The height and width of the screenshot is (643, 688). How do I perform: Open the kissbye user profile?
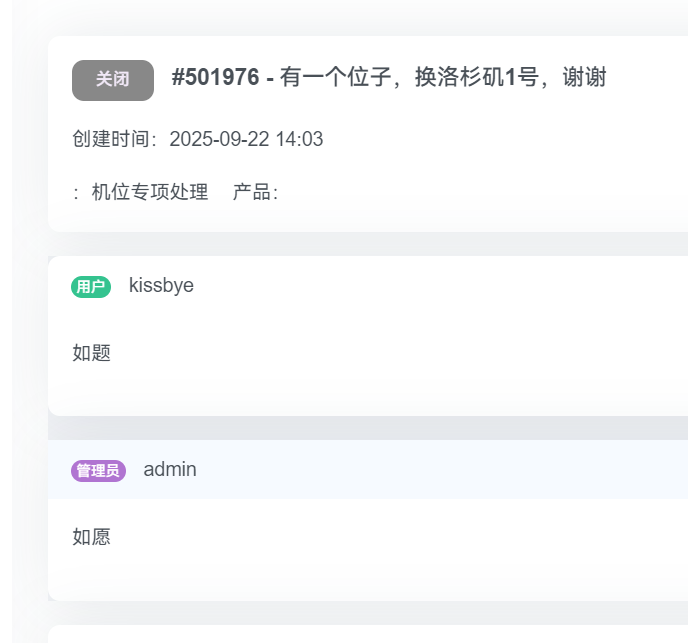coord(161,286)
